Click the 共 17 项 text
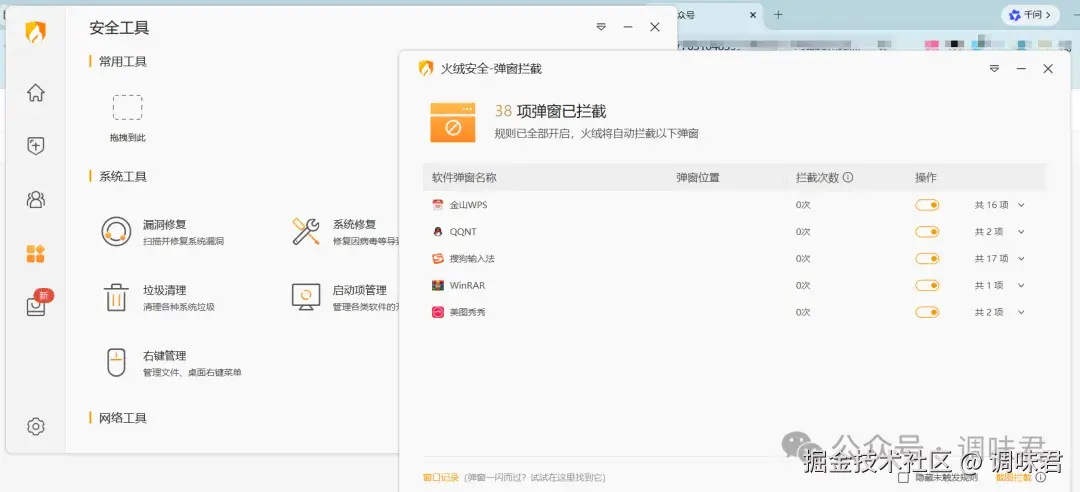 coord(991,258)
